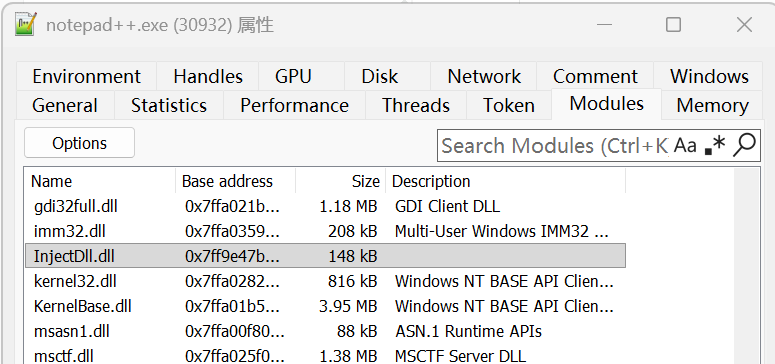Toggle regex search option icon
This screenshot has width=775, height=364.
[x=714, y=145]
